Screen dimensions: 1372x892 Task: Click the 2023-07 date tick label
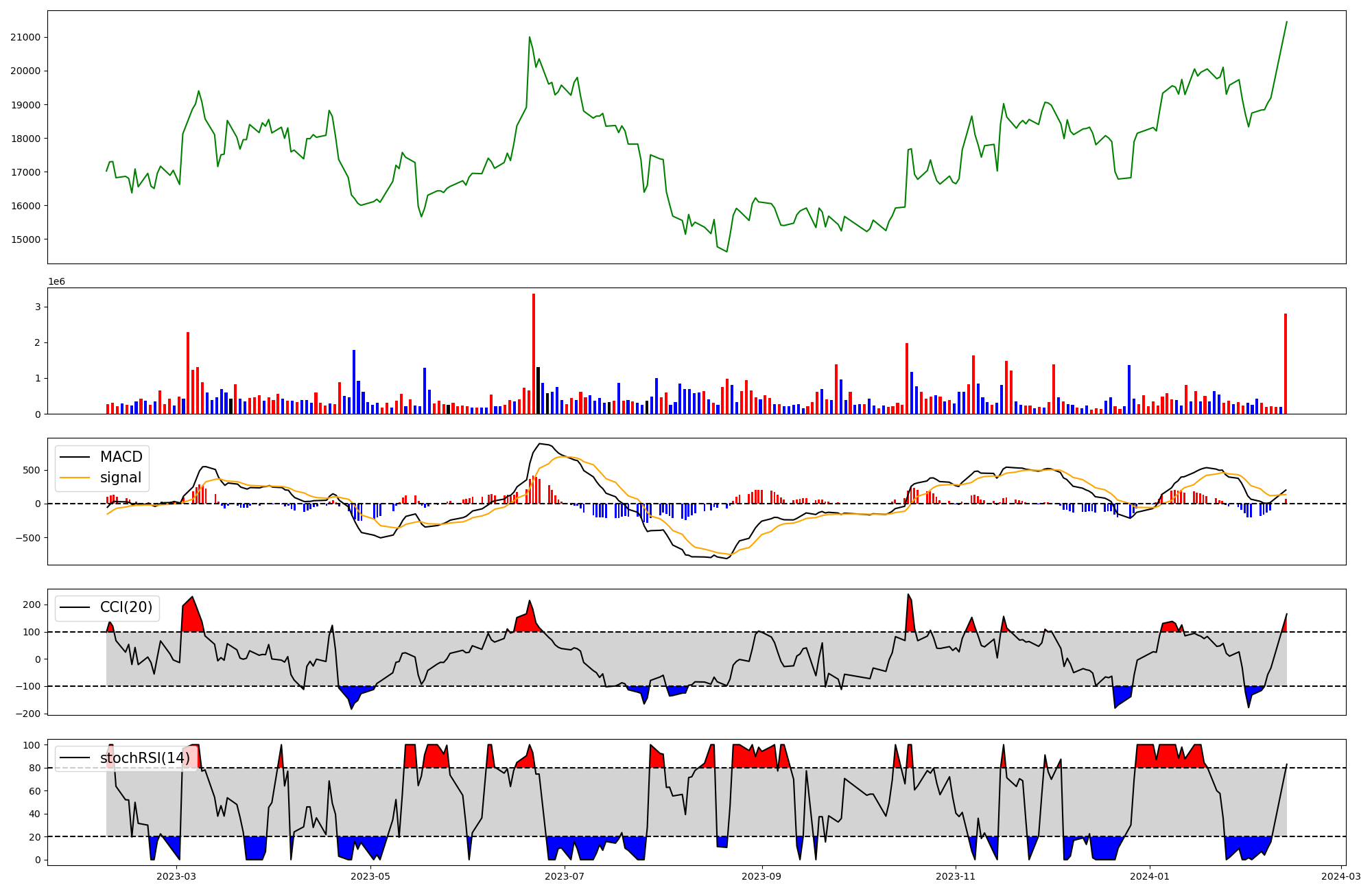click(565, 876)
